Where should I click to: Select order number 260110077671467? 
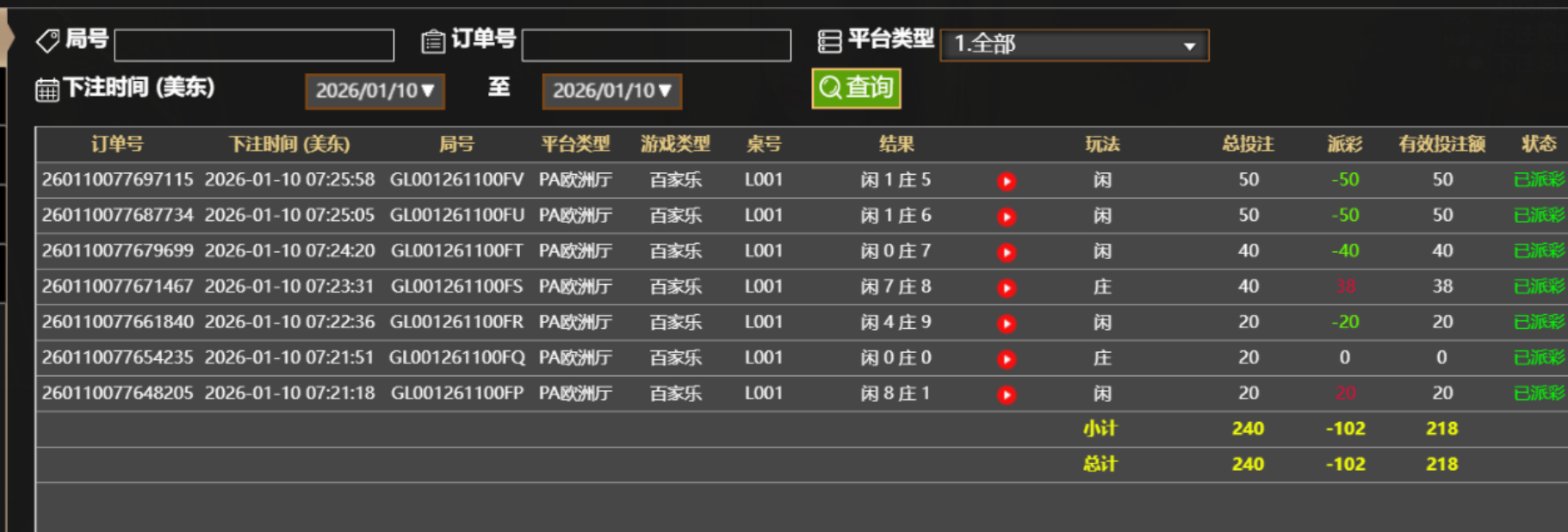coord(118,287)
